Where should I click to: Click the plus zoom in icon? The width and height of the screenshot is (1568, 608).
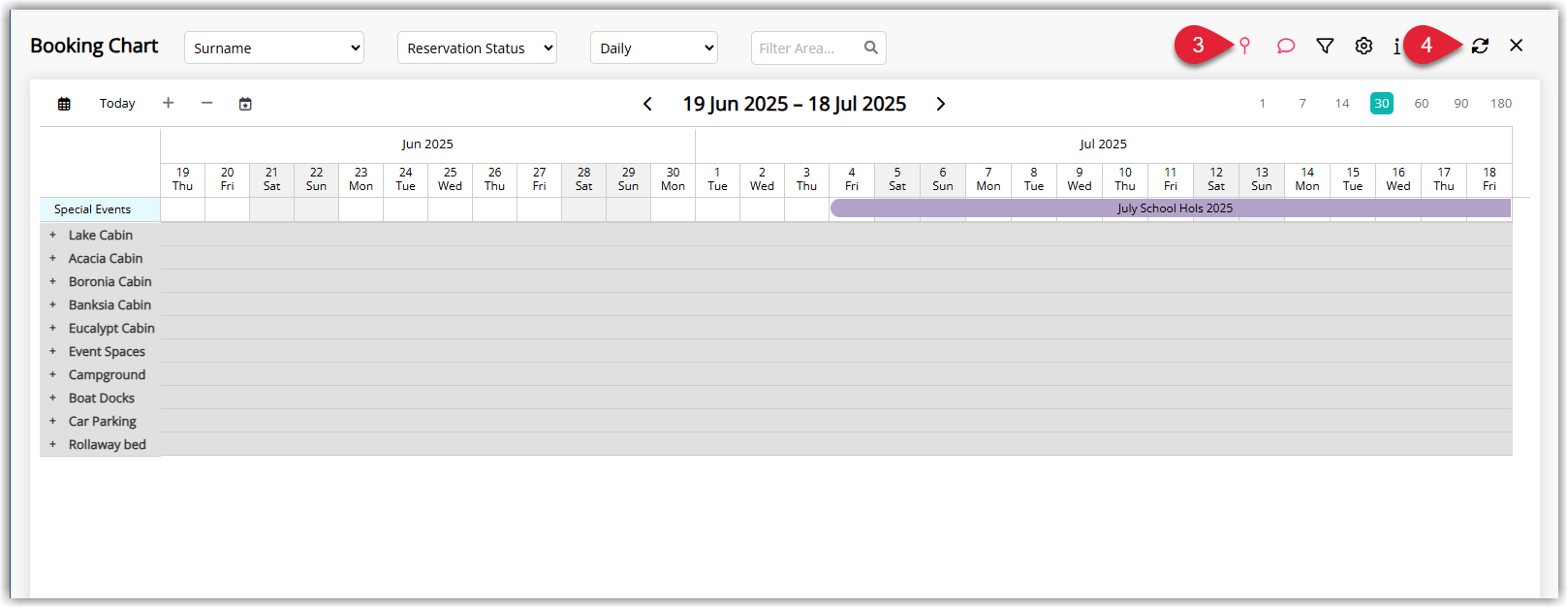click(x=168, y=103)
